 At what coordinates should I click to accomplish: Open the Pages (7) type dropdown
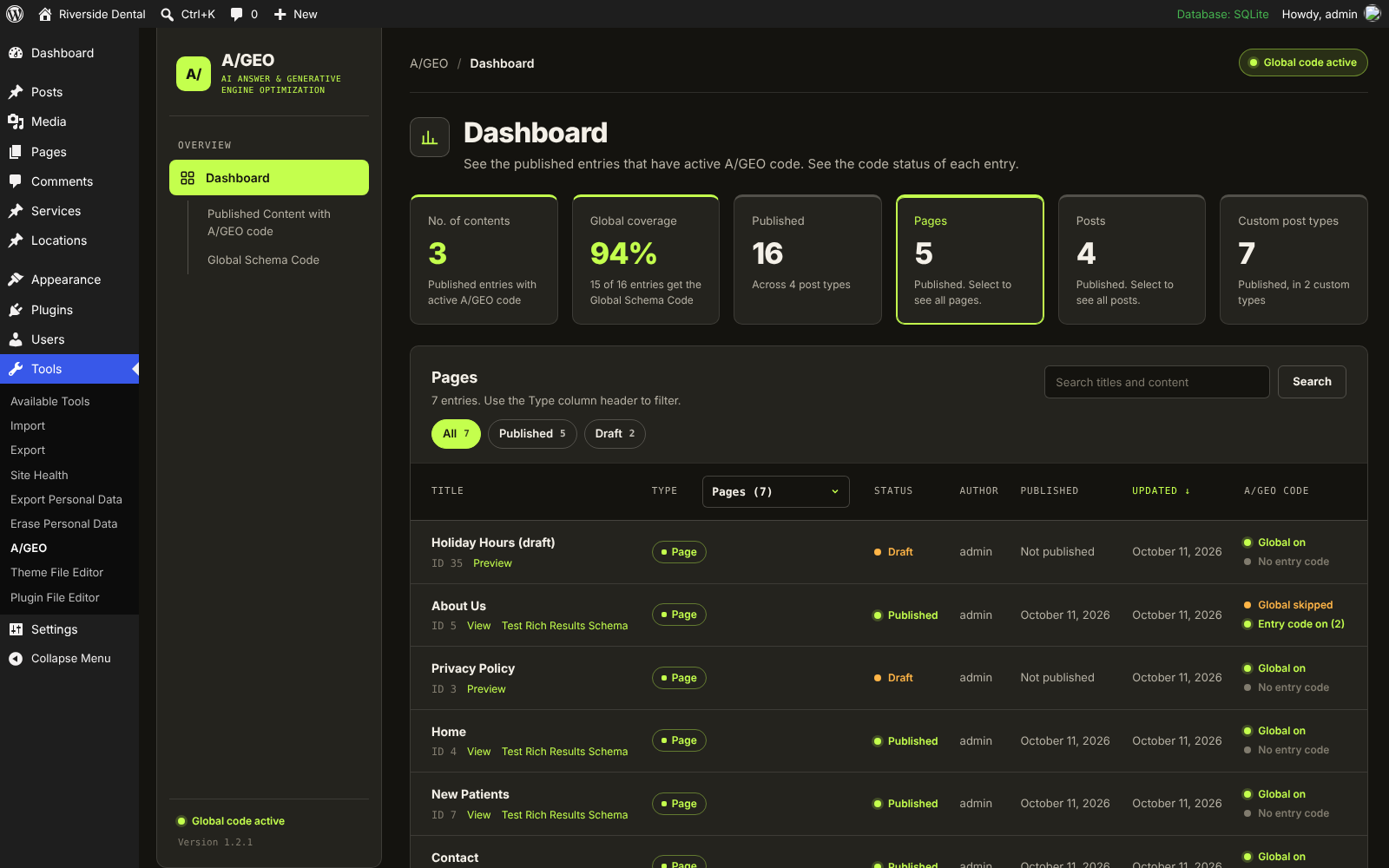click(x=775, y=491)
